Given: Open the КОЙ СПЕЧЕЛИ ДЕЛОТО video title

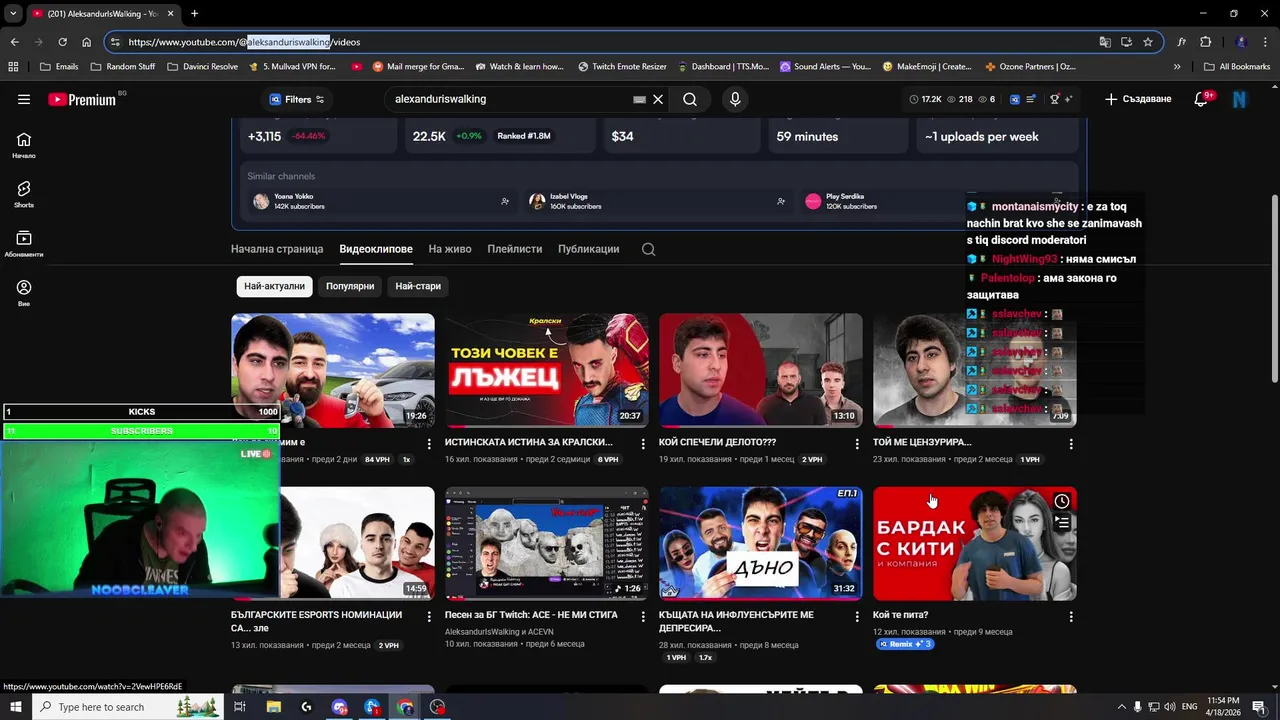Looking at the screenshot, I should pyautogui.click(x=717, y=442).
